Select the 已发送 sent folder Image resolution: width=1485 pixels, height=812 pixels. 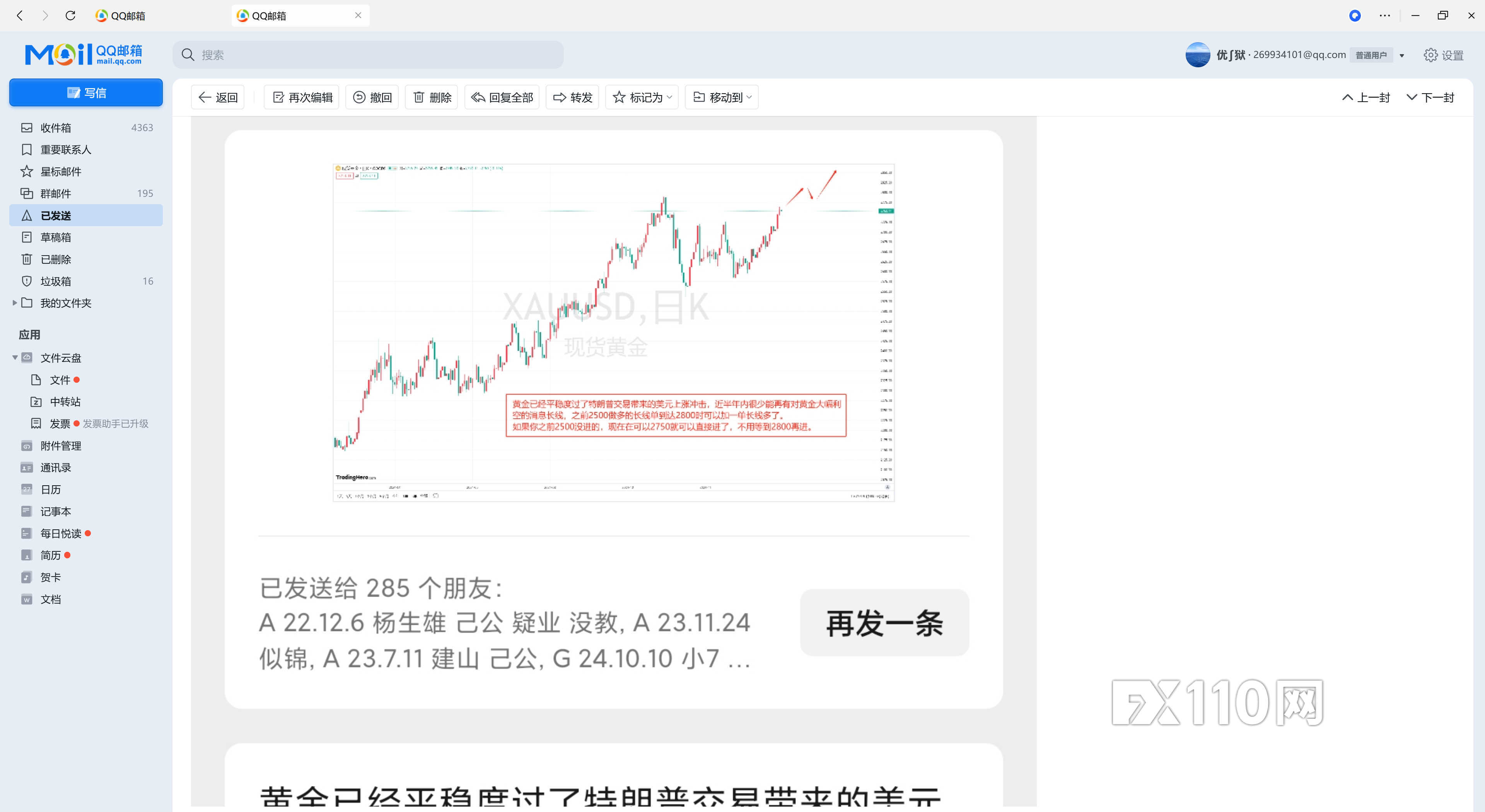tap(86, 215)
